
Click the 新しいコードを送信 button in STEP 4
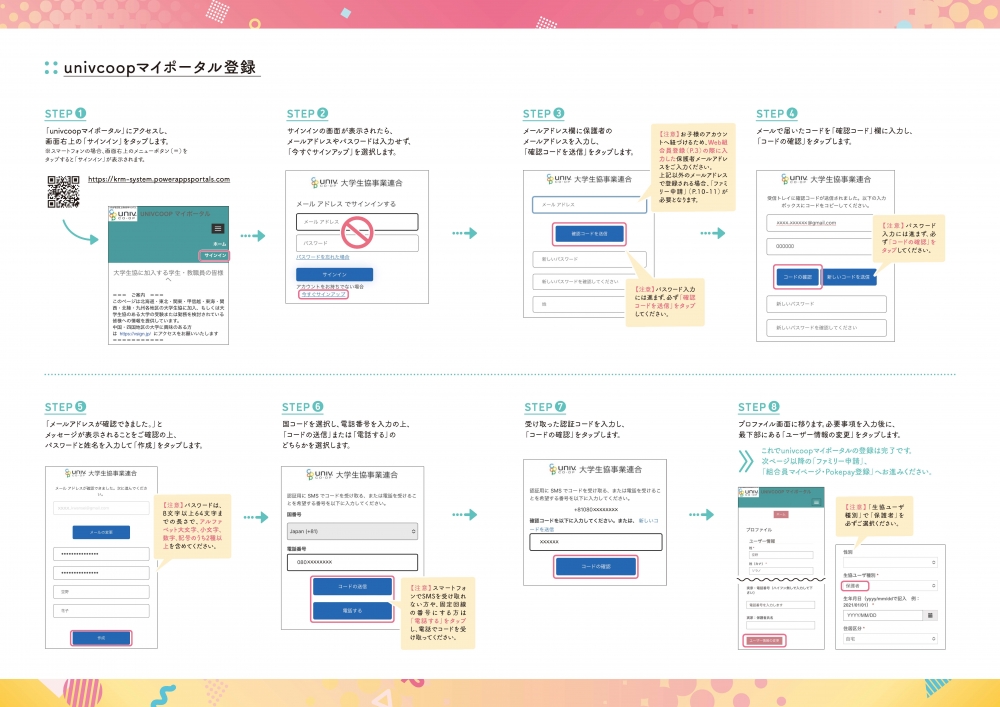click(x=848, y=277)
